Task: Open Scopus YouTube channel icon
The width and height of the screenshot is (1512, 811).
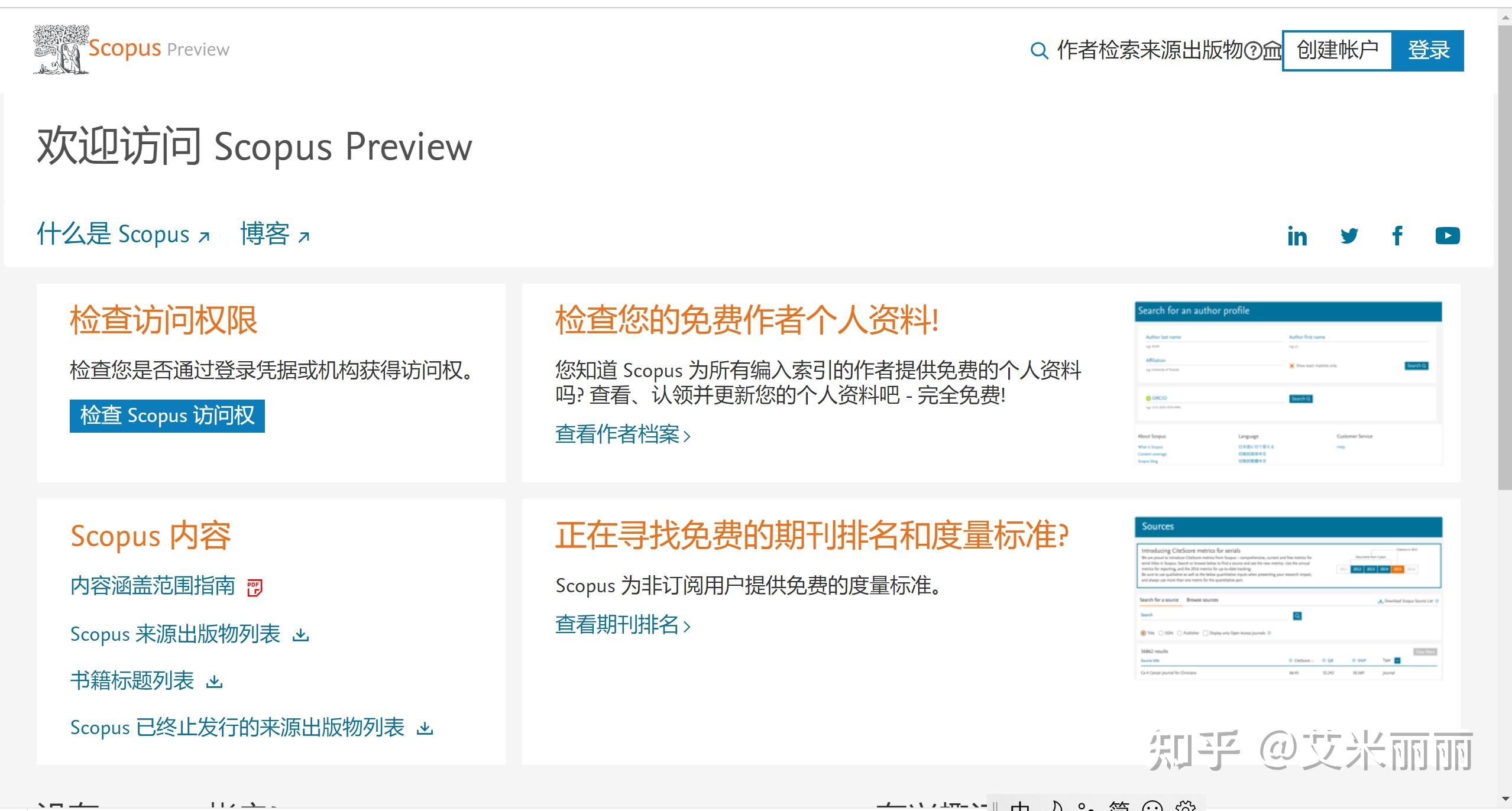Action: [1447, 236]
